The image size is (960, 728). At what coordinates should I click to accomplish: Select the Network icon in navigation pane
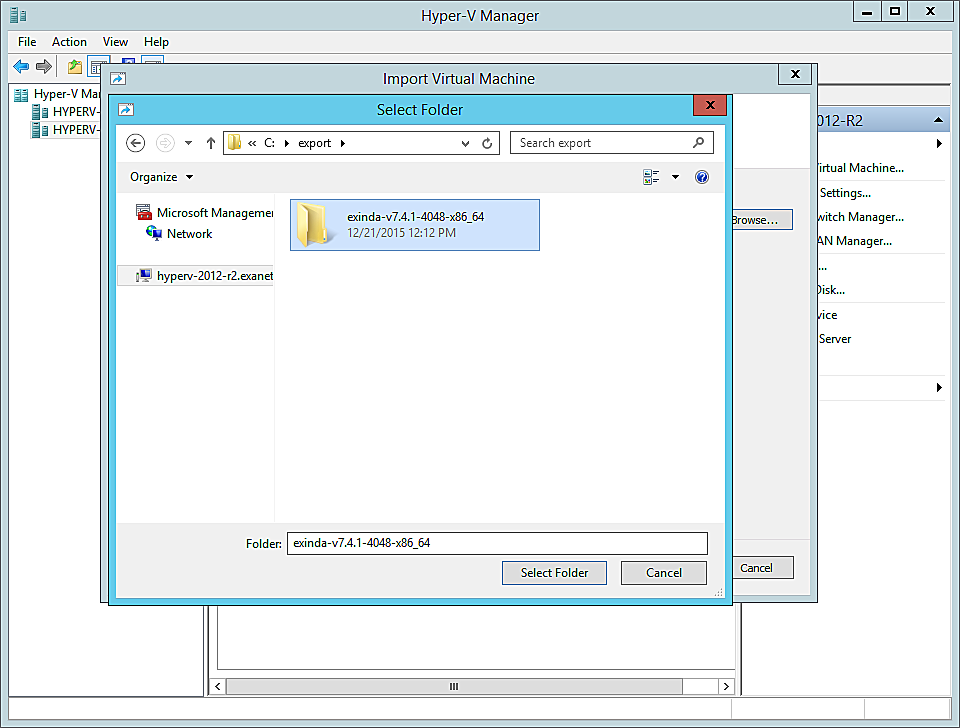(154, 233)
